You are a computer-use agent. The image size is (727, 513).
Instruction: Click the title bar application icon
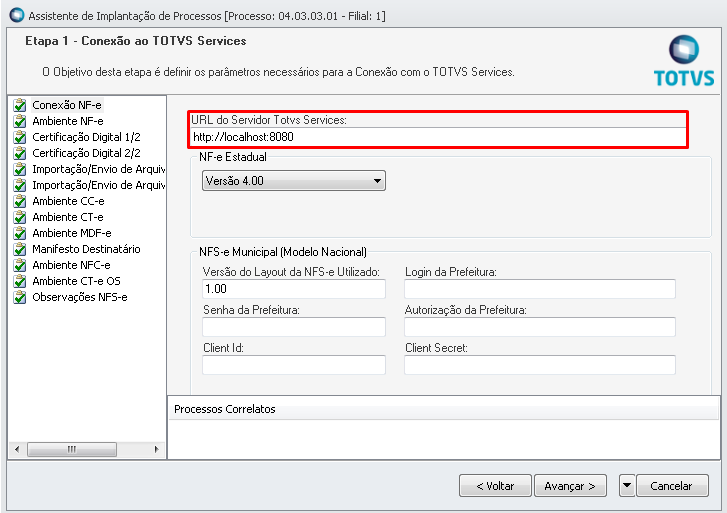[17, 15]
